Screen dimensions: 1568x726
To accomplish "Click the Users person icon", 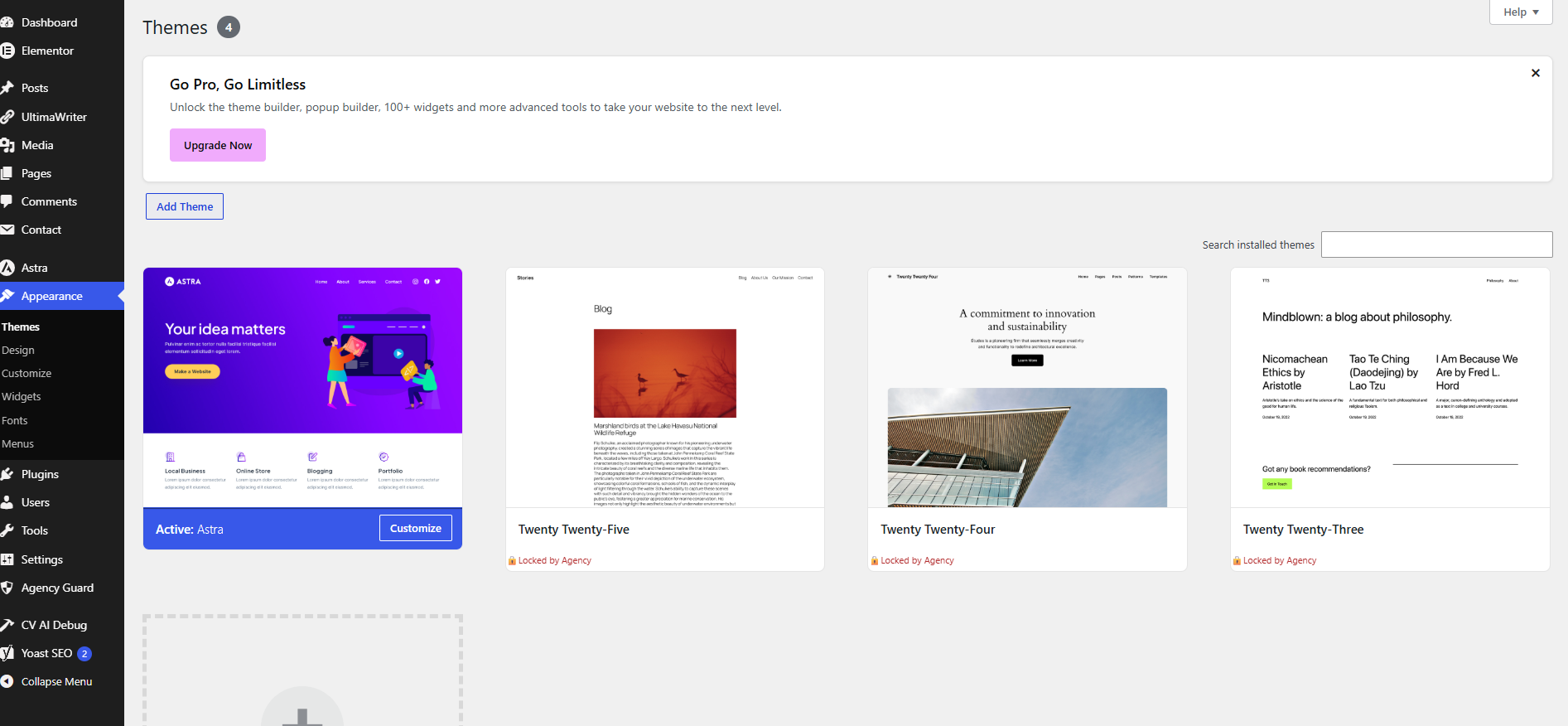I will 7,502.
